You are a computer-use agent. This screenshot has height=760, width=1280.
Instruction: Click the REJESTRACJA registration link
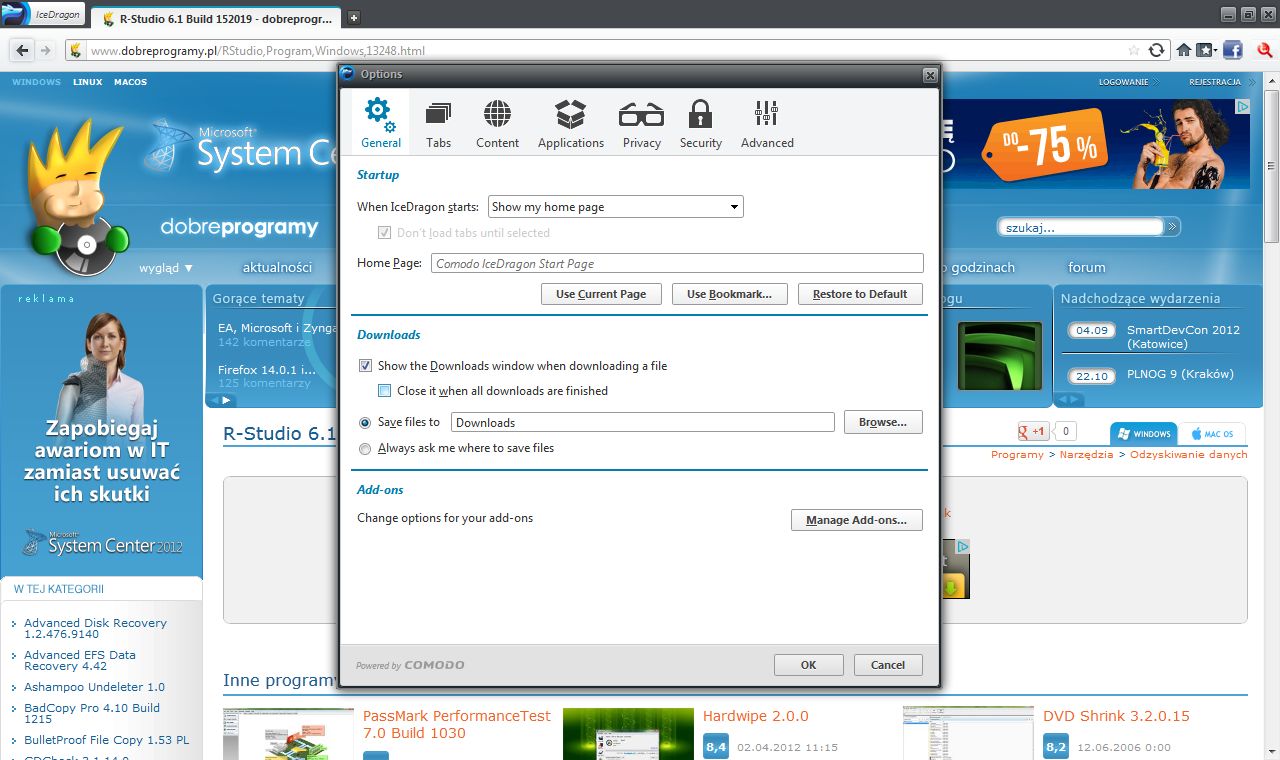(x=1215, y=82)
